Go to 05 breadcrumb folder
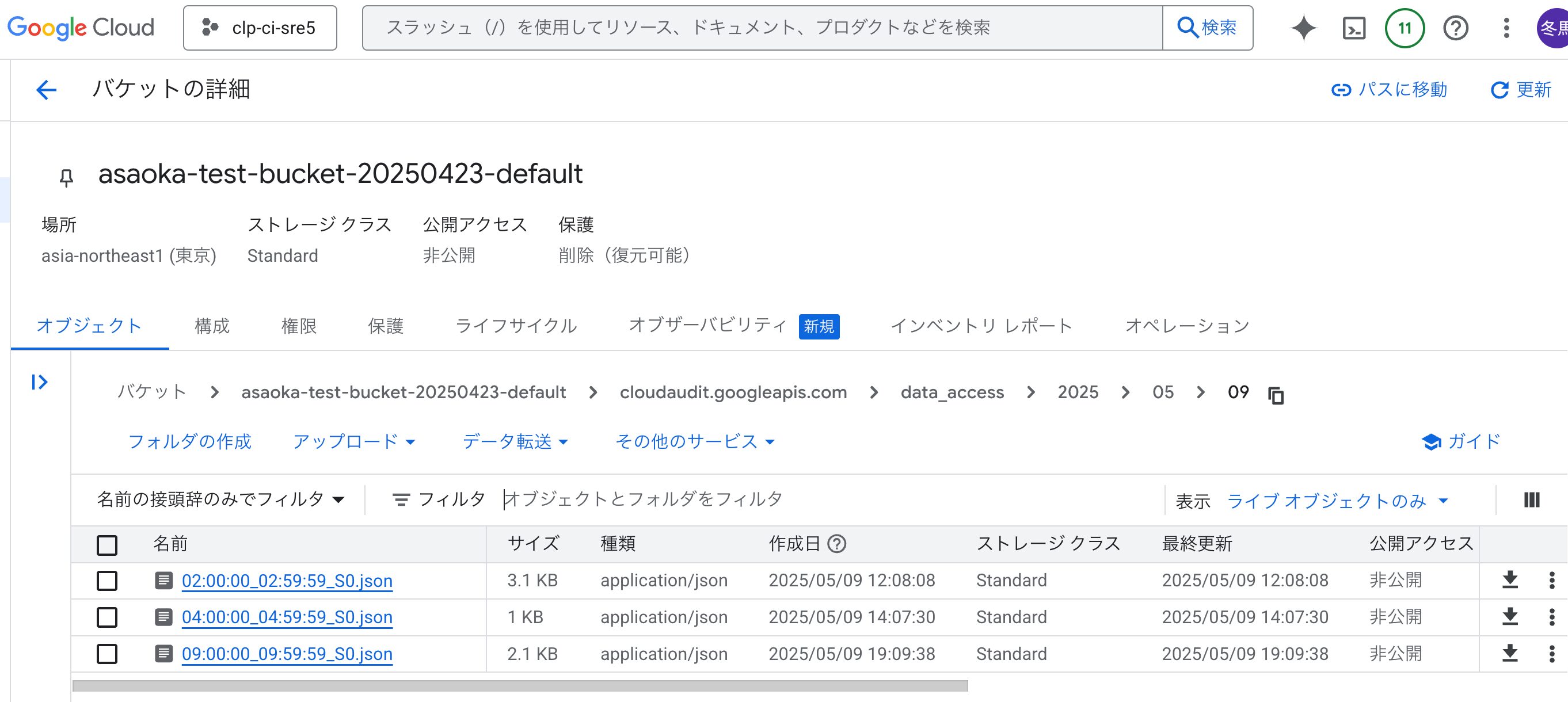The height and width of the screenshot is (702, 1568). 1163,392
